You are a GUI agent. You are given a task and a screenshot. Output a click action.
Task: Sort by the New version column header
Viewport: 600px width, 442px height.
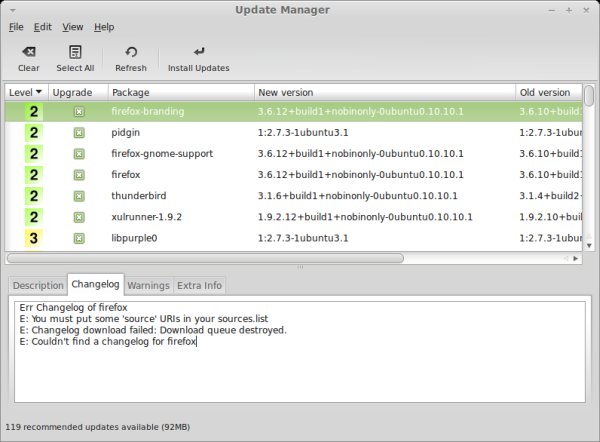[384, 92]
